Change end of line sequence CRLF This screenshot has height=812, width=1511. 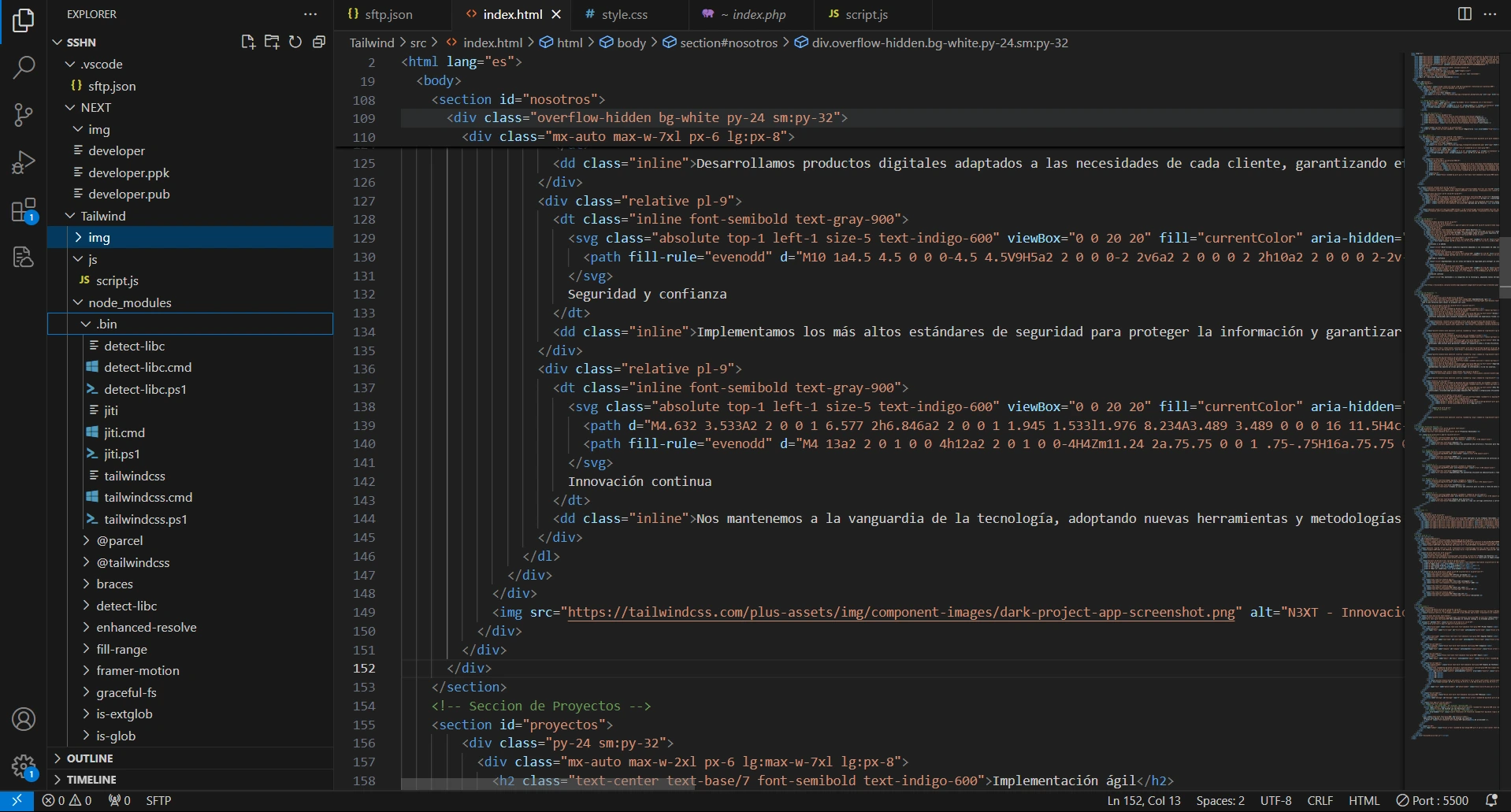point(1320,800)
